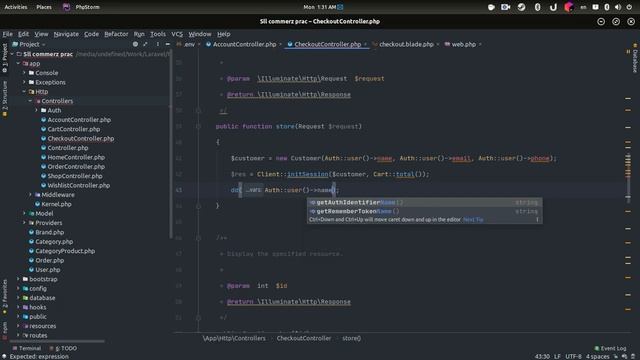640x360 pixels.
Task: Click the keyboard language 'en' indicator
Action: pos(583,7)
